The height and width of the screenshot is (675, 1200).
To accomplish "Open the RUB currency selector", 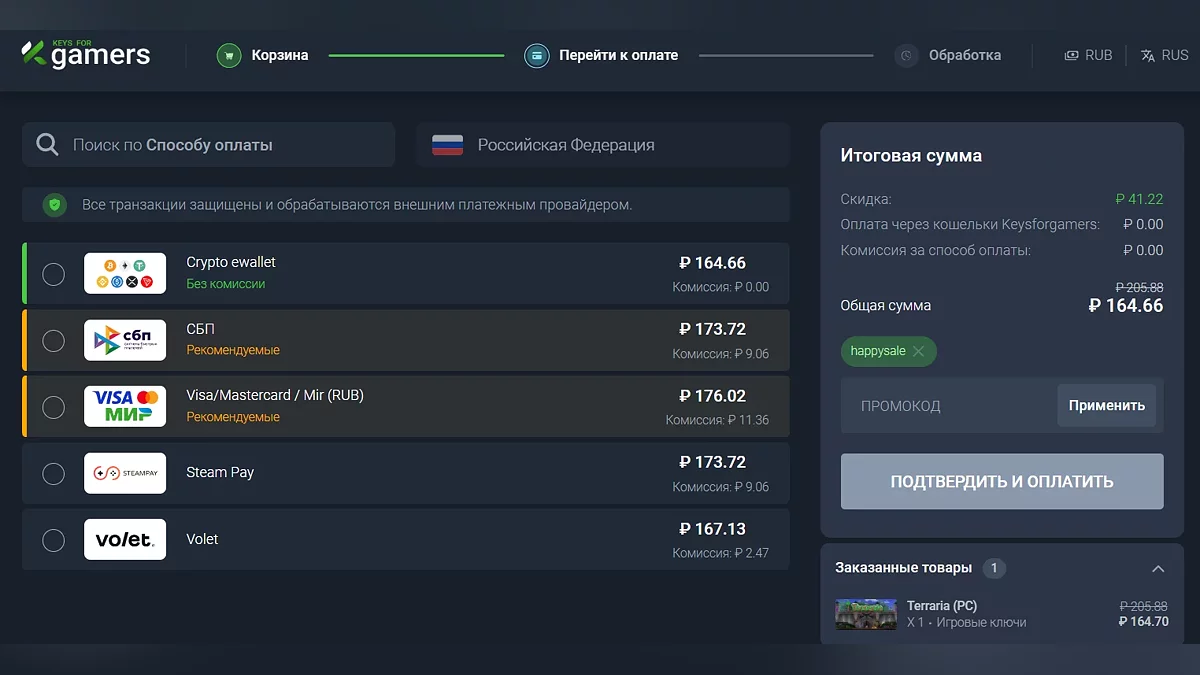I will (x=1088, y=56).
